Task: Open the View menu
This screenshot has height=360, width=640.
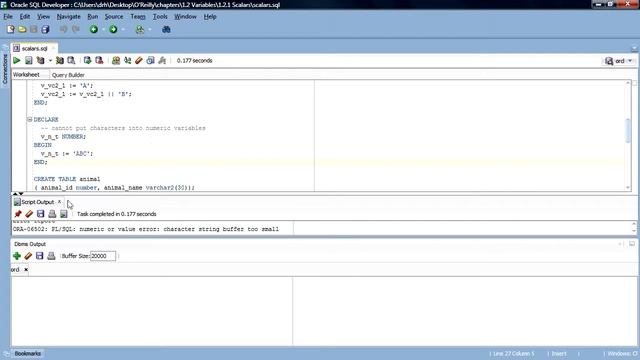Action: pos(43,17)
